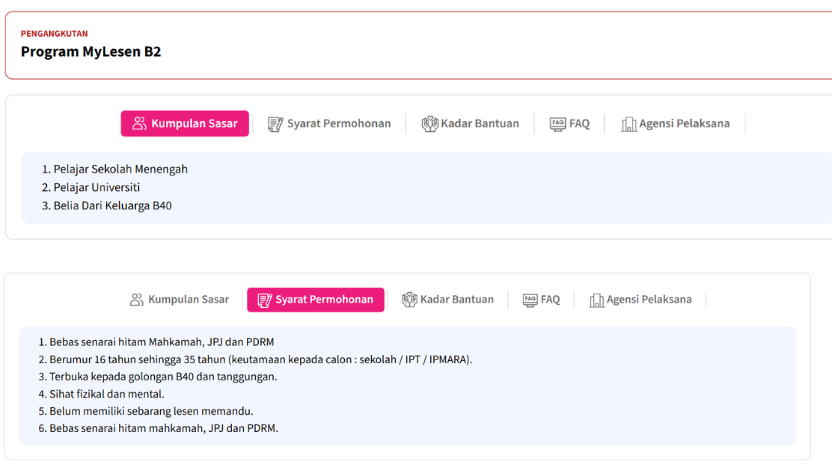This screenshot has width=832, height=468.
Task: Click the people icon on the highlighted Kumpulan Sasar tab
Action: [x=139, y=124]
